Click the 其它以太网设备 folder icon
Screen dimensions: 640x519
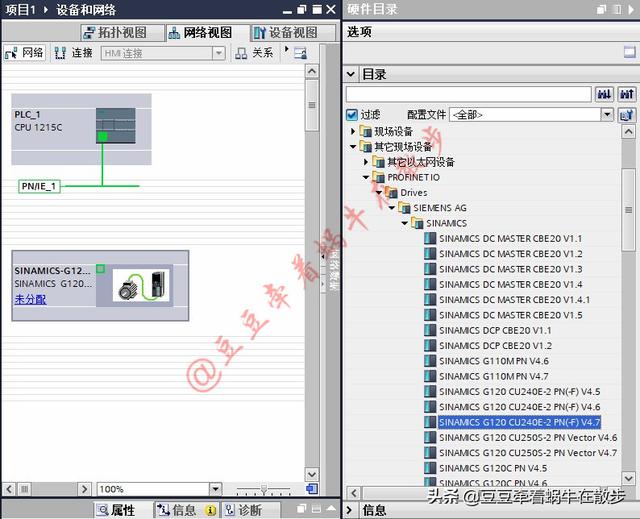pyautogui.click(x=378, y=162)
